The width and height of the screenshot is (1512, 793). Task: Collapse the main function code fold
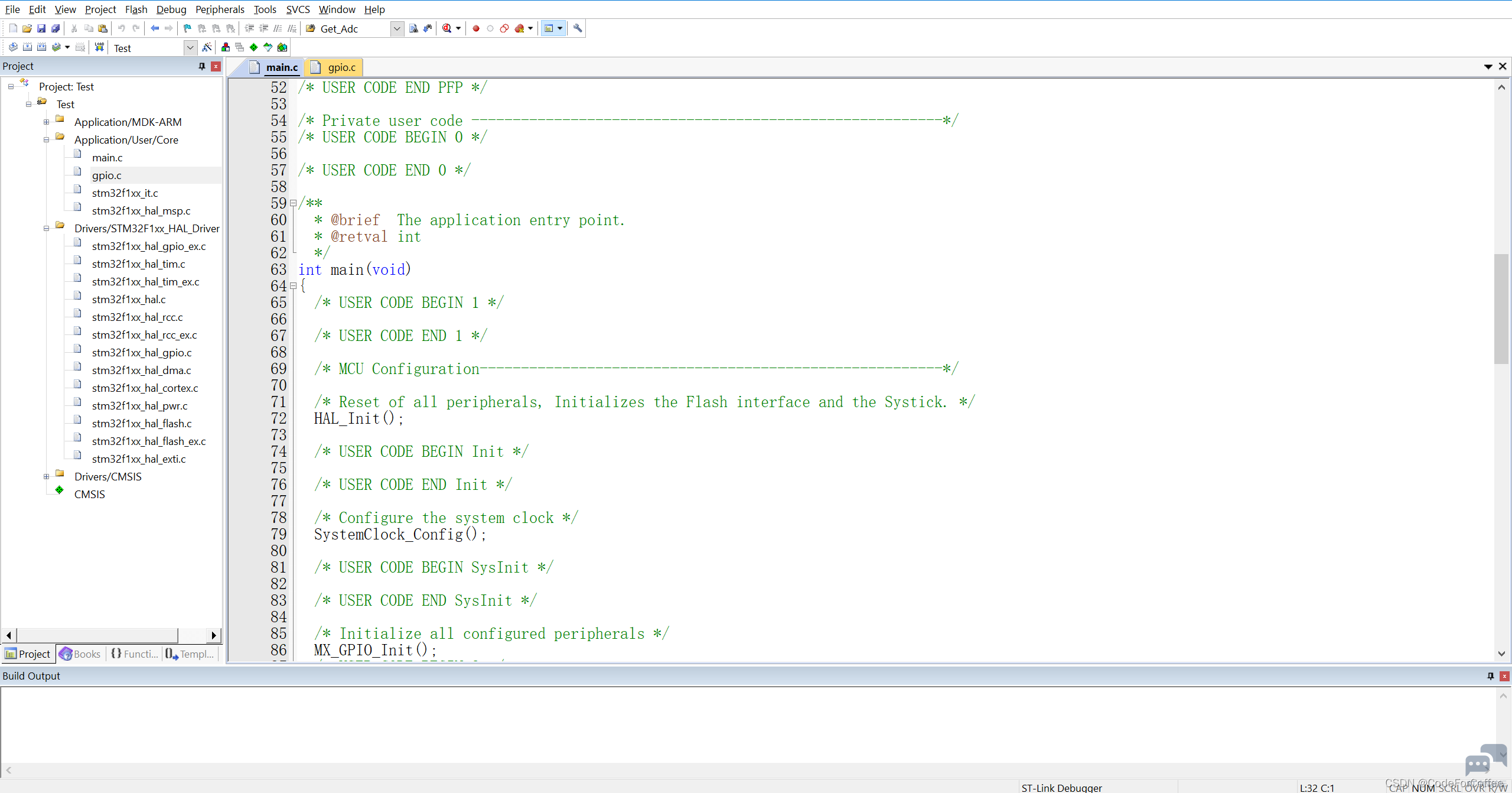[293, 286]
